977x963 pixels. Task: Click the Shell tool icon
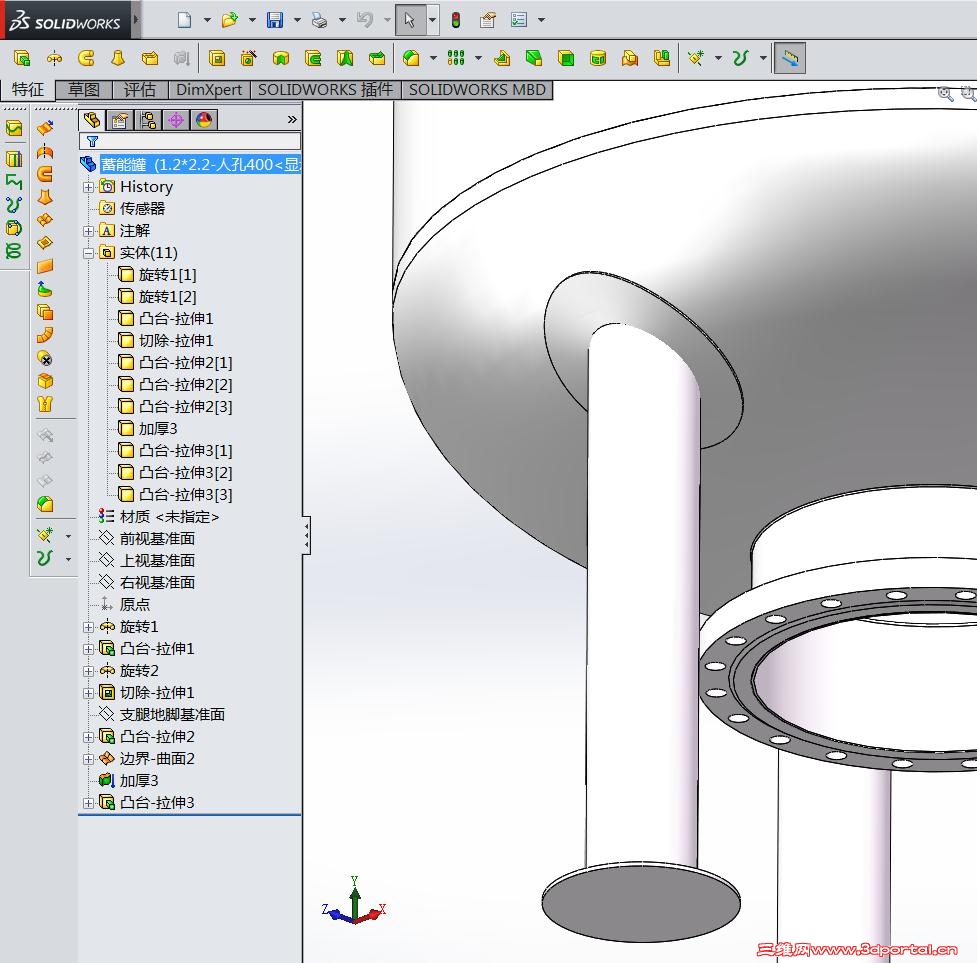point(566,58)
